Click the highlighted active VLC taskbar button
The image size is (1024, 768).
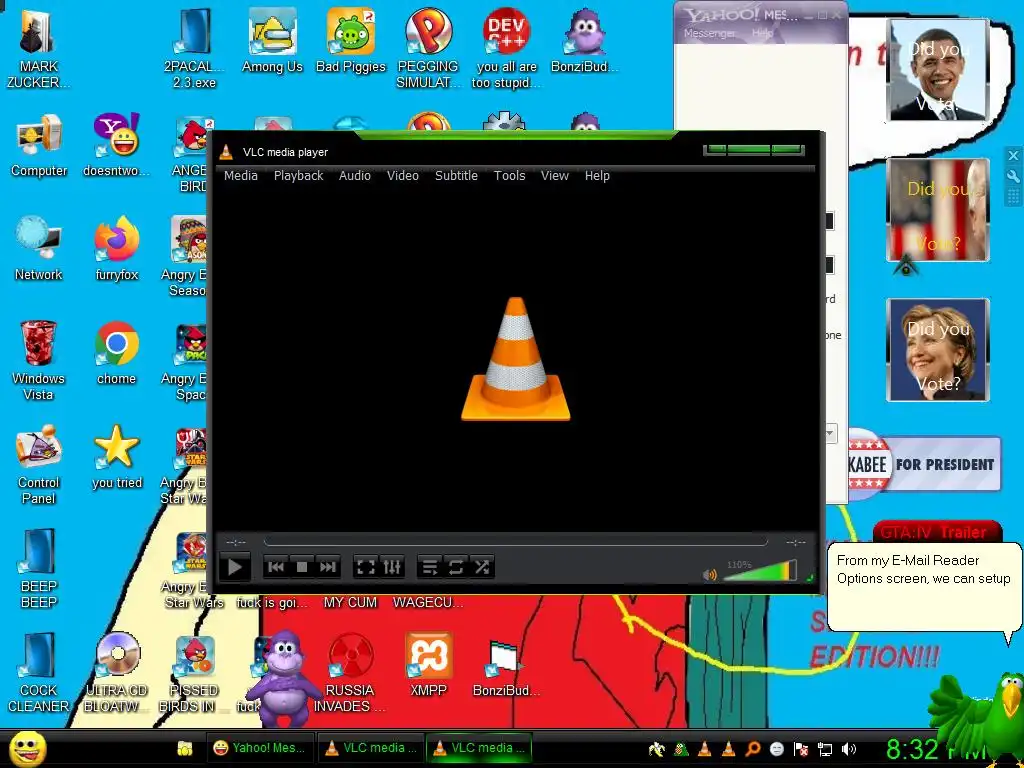coord(479,748)
